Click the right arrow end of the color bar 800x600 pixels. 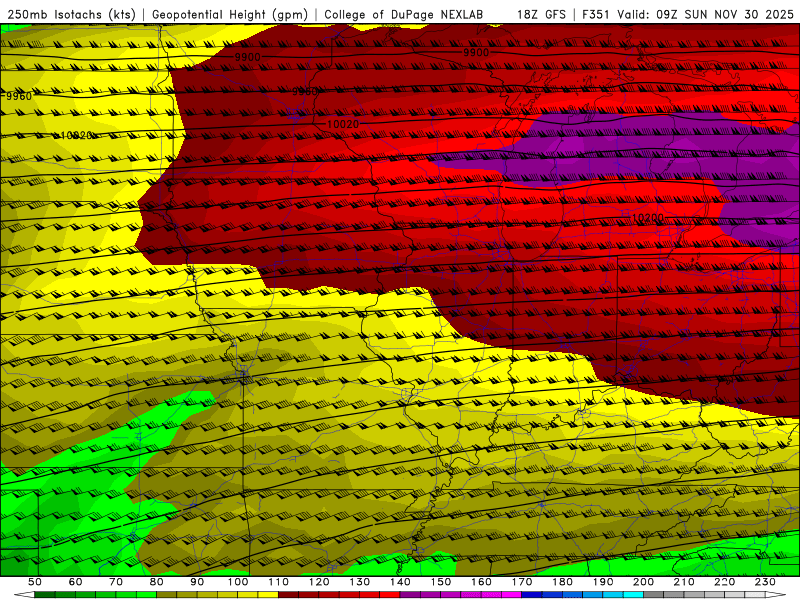[776, 594]
